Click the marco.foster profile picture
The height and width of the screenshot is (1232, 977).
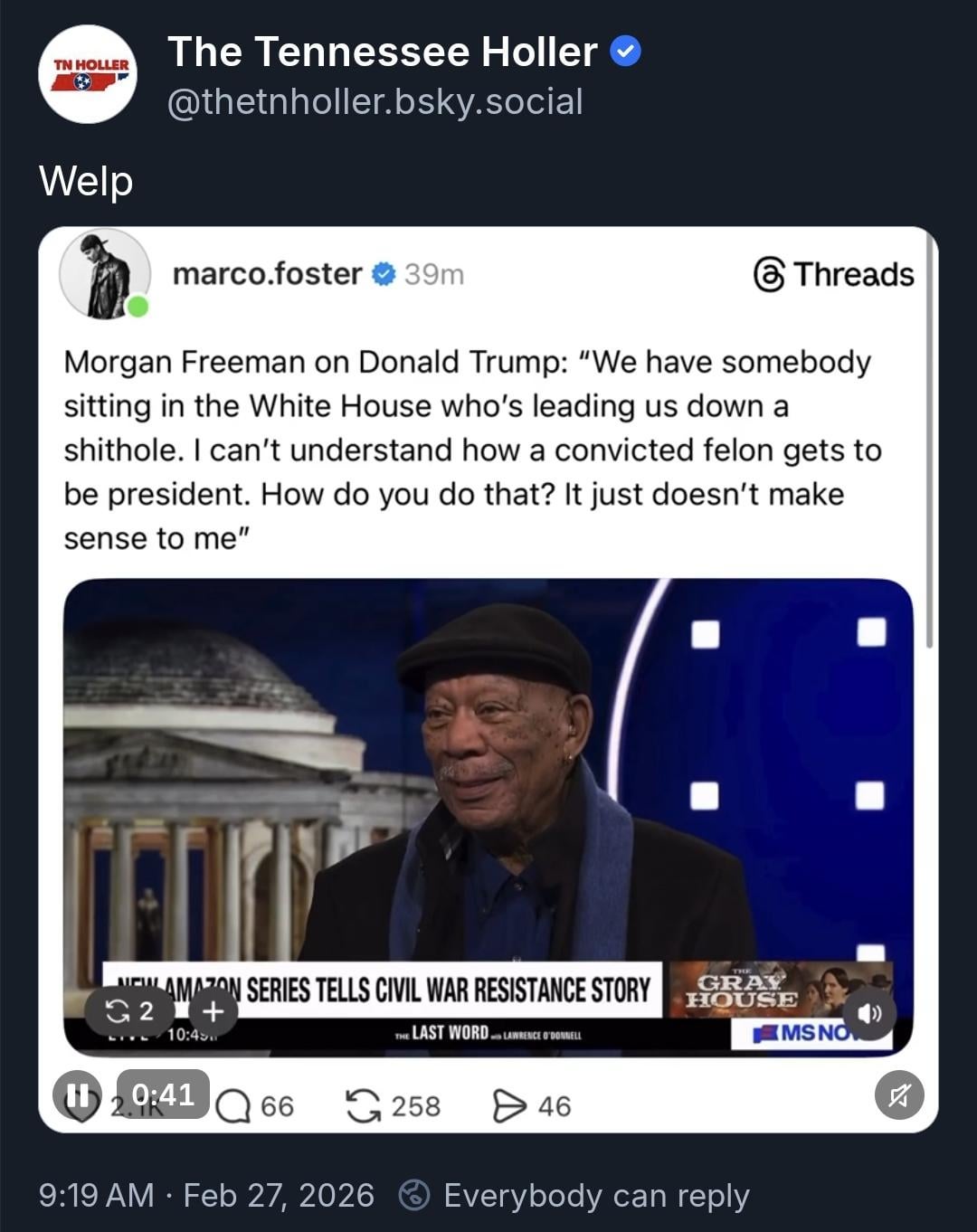104,274
